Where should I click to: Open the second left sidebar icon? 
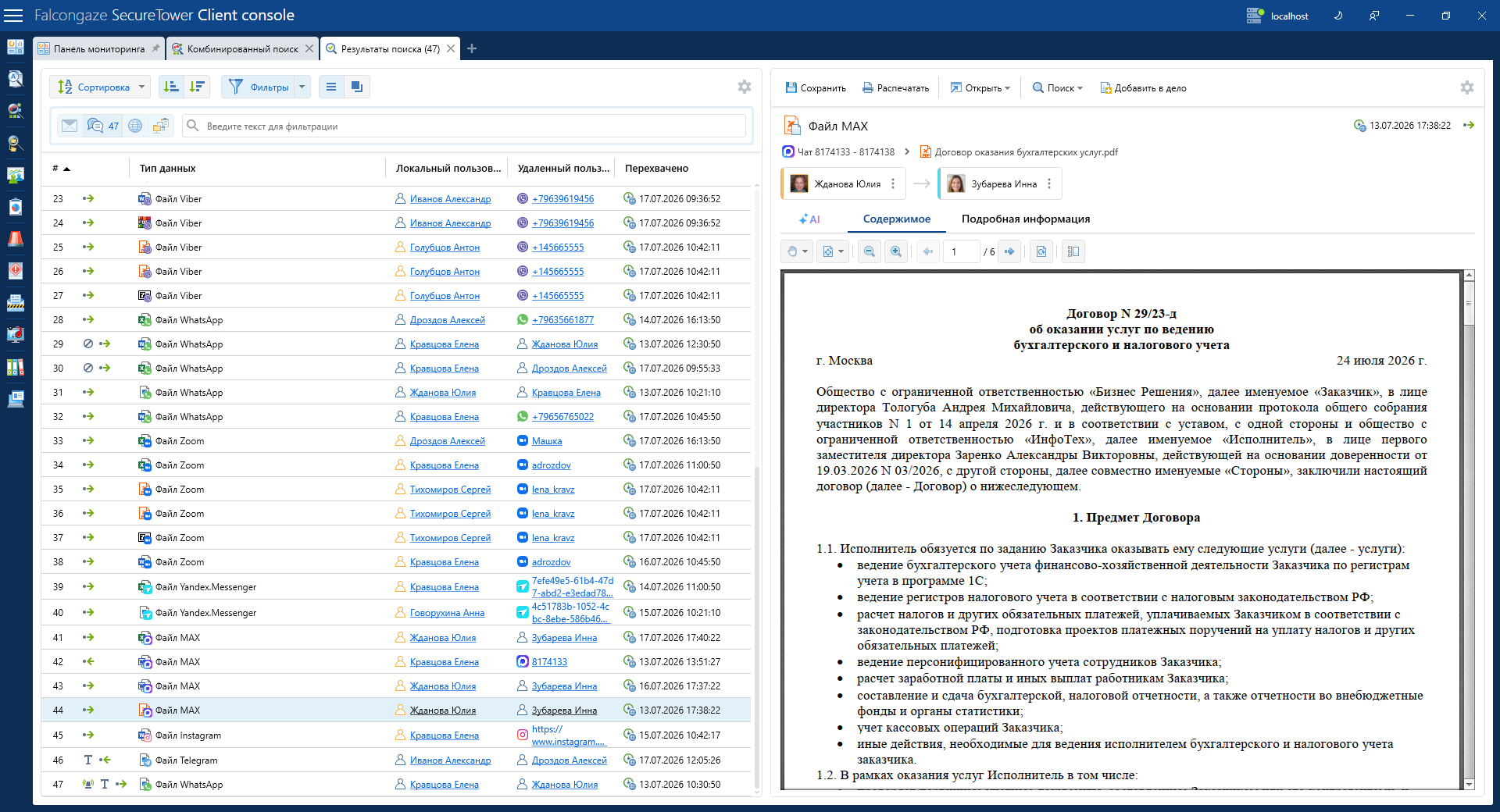pos(16,79)
